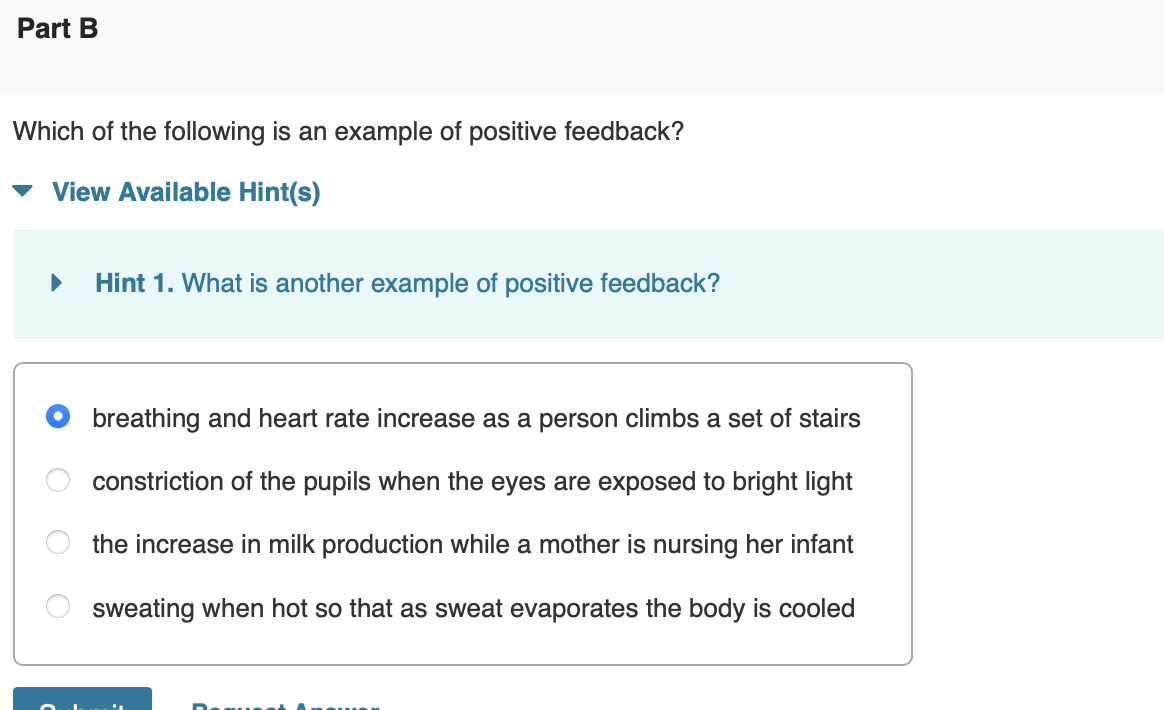Click the right-pointing arrow beside Hint 1

(x=56, y=283)
